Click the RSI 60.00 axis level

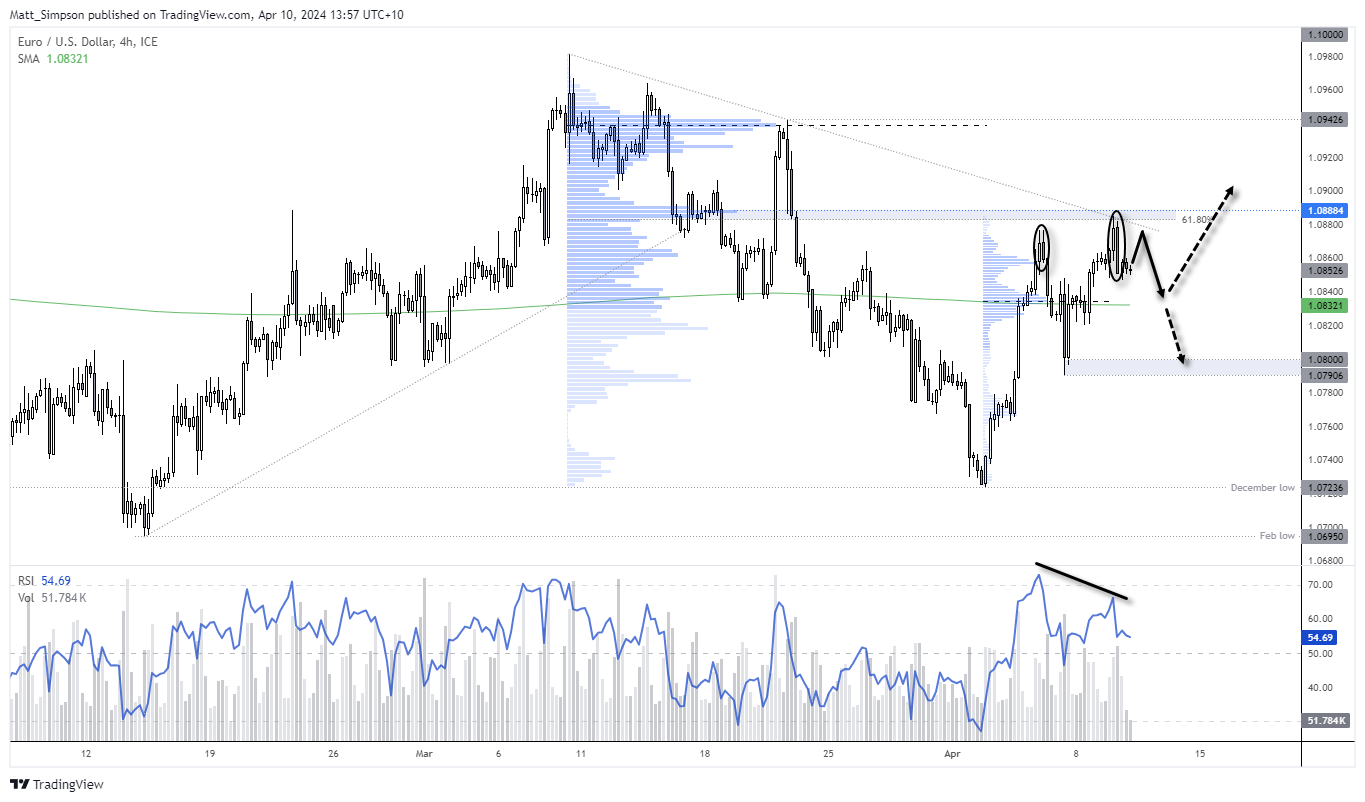1320,619
